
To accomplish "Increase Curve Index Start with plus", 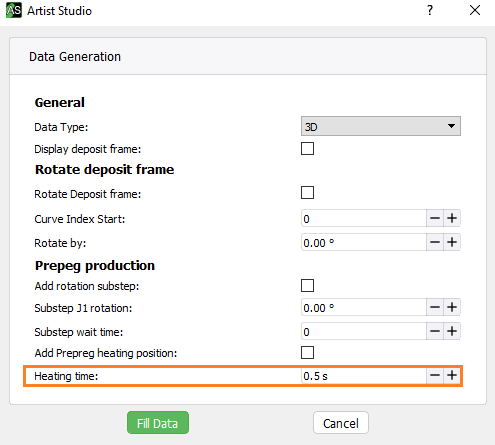I will 452,218.
